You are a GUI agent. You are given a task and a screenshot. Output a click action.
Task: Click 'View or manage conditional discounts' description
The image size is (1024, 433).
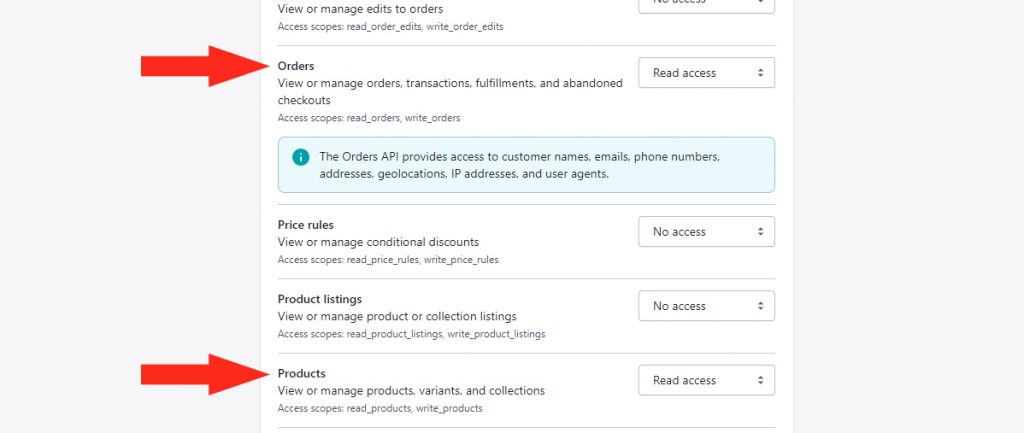point(378,242)
